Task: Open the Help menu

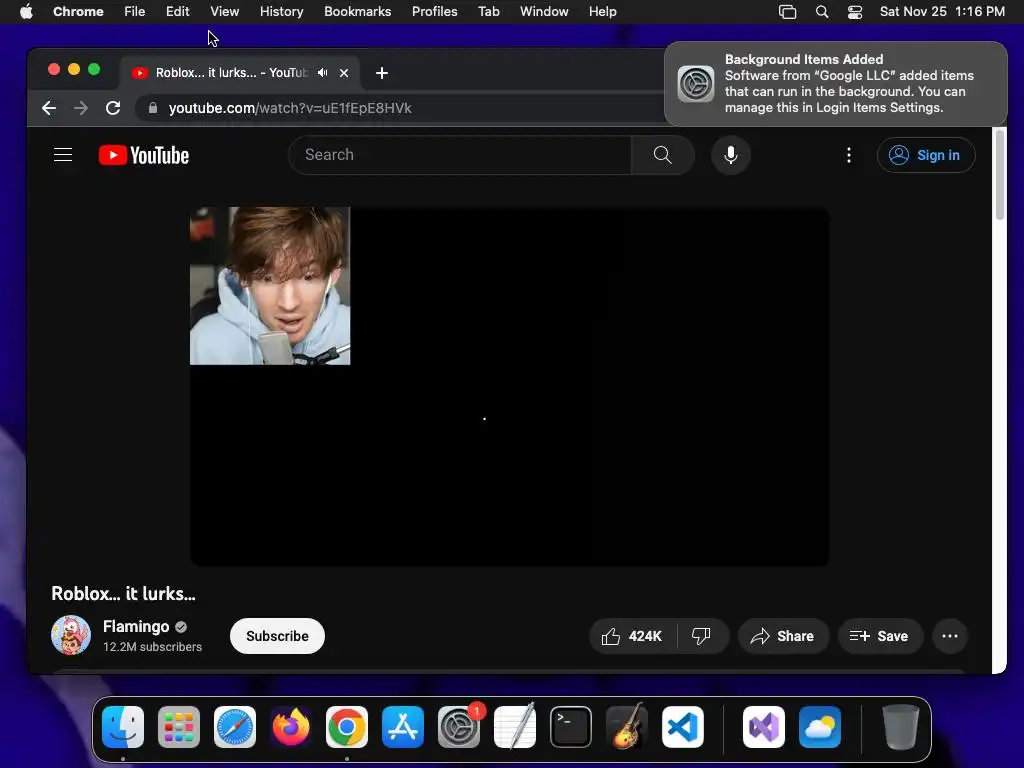Action: tap(602, 12)
